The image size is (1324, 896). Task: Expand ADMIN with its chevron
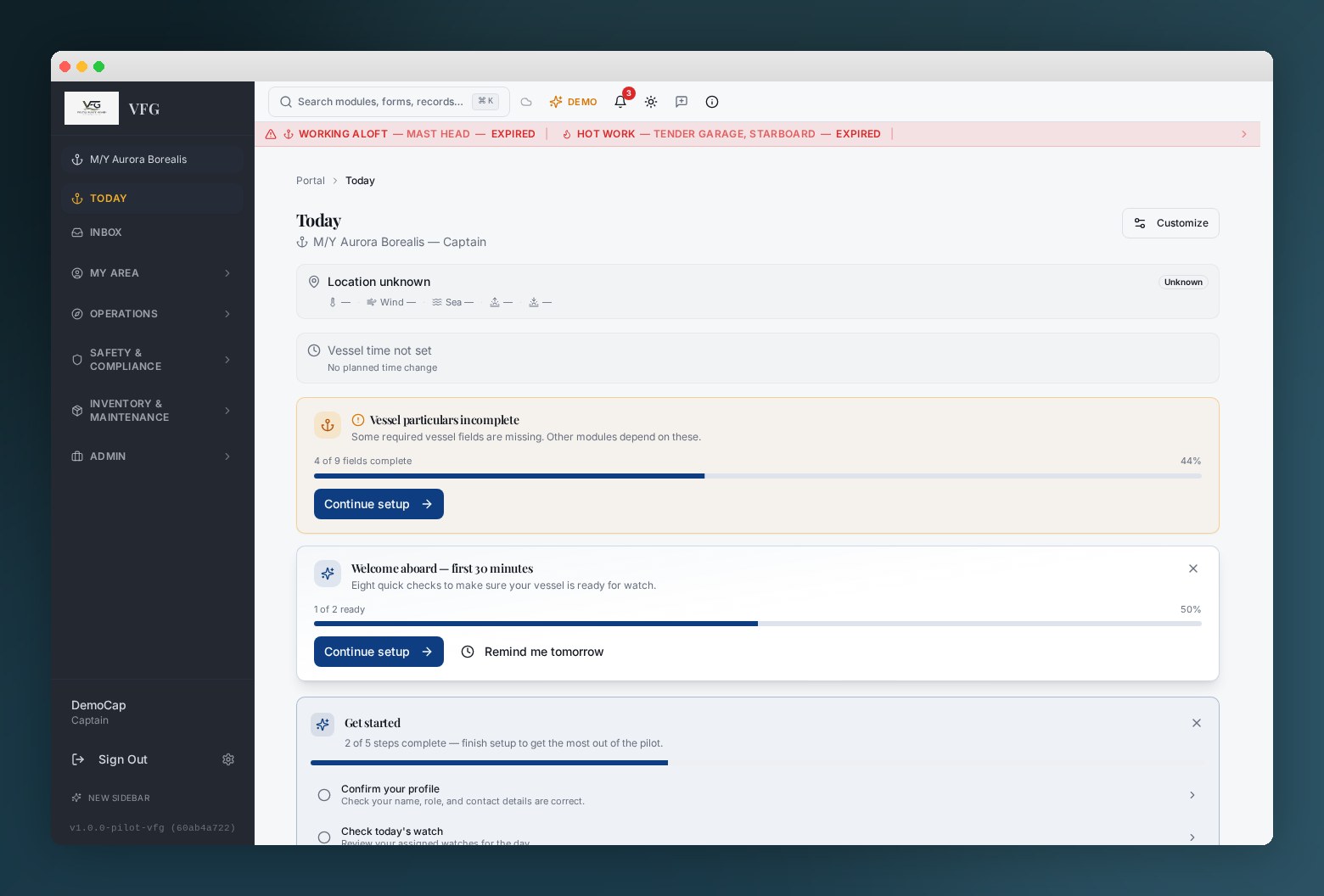(227, 456)
